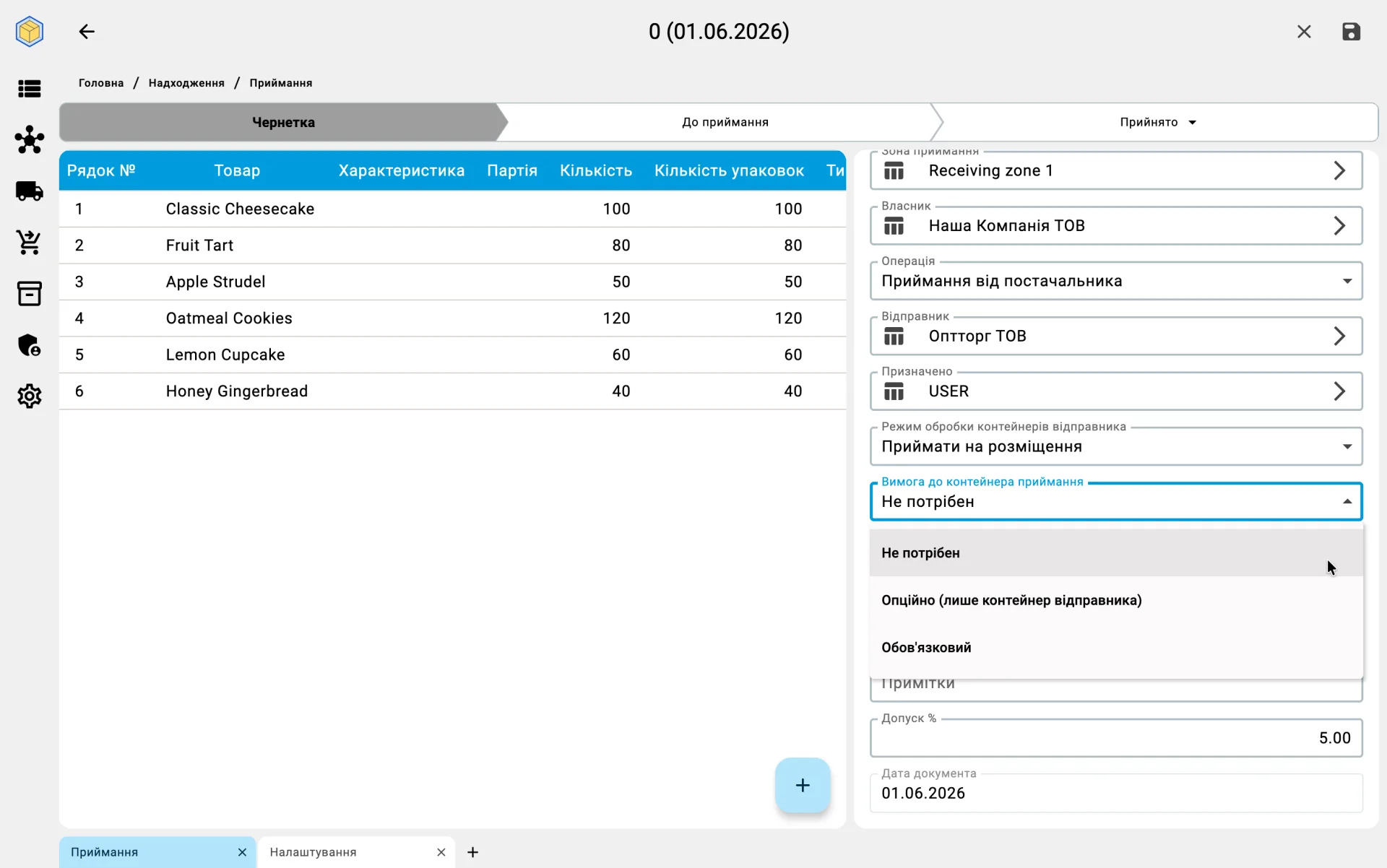
Task: Click the Допуск % input field
Action: (x=1116, y=737)
